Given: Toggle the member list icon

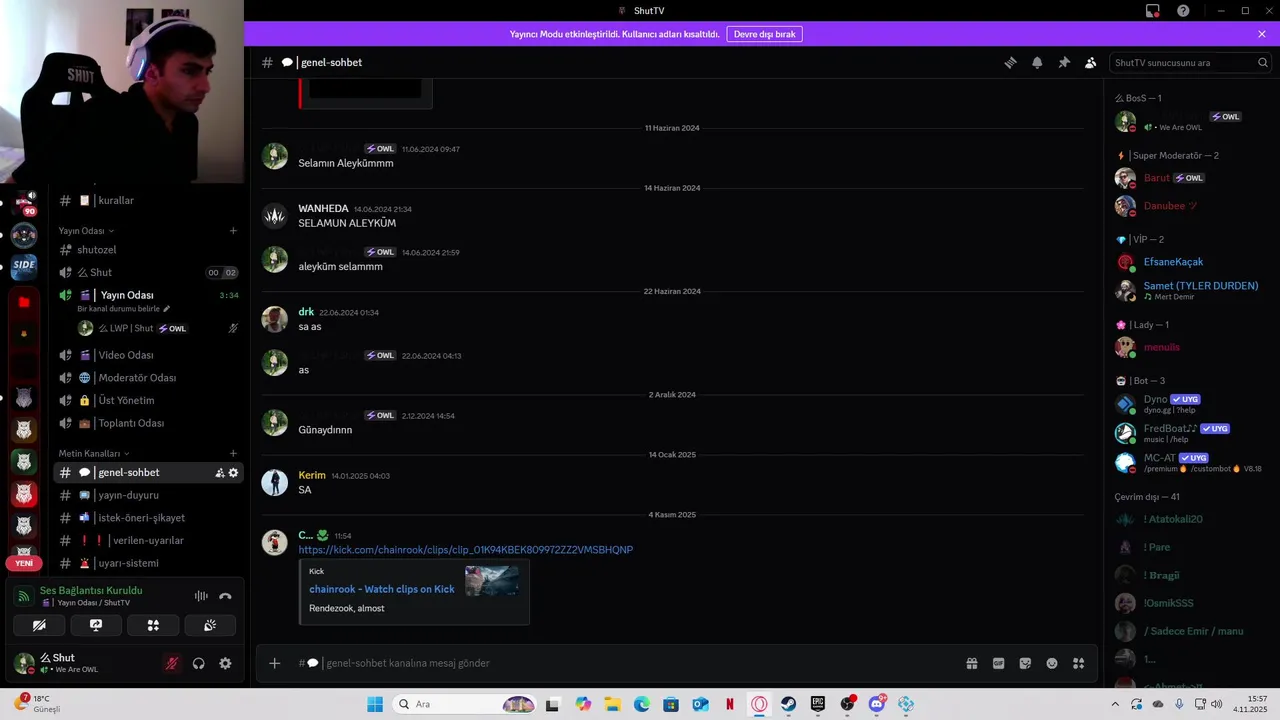Looking at the screenshot, I should pos(1091,62).
